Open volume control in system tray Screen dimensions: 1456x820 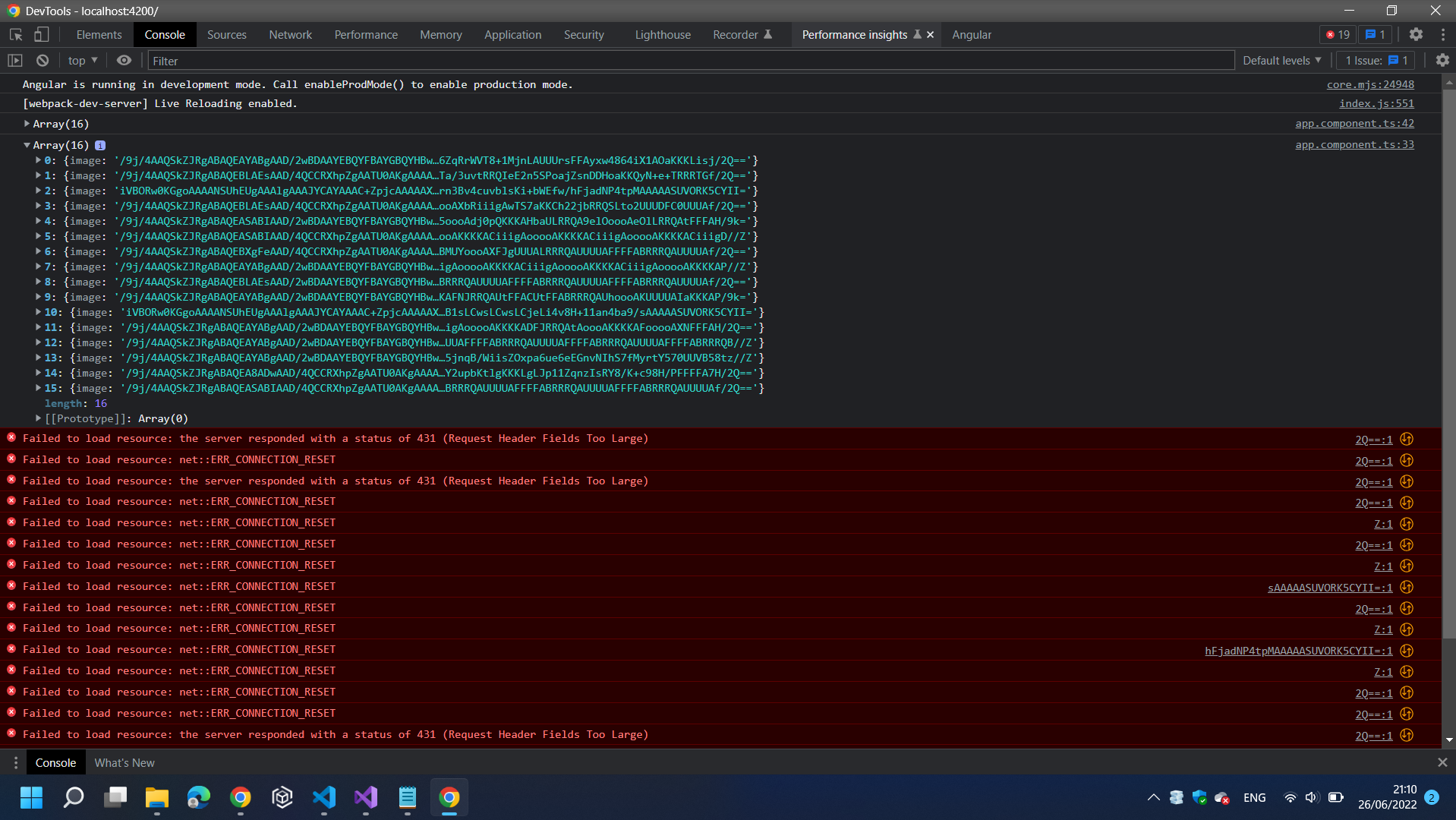pyautogui.click(x=1312, y=797)
